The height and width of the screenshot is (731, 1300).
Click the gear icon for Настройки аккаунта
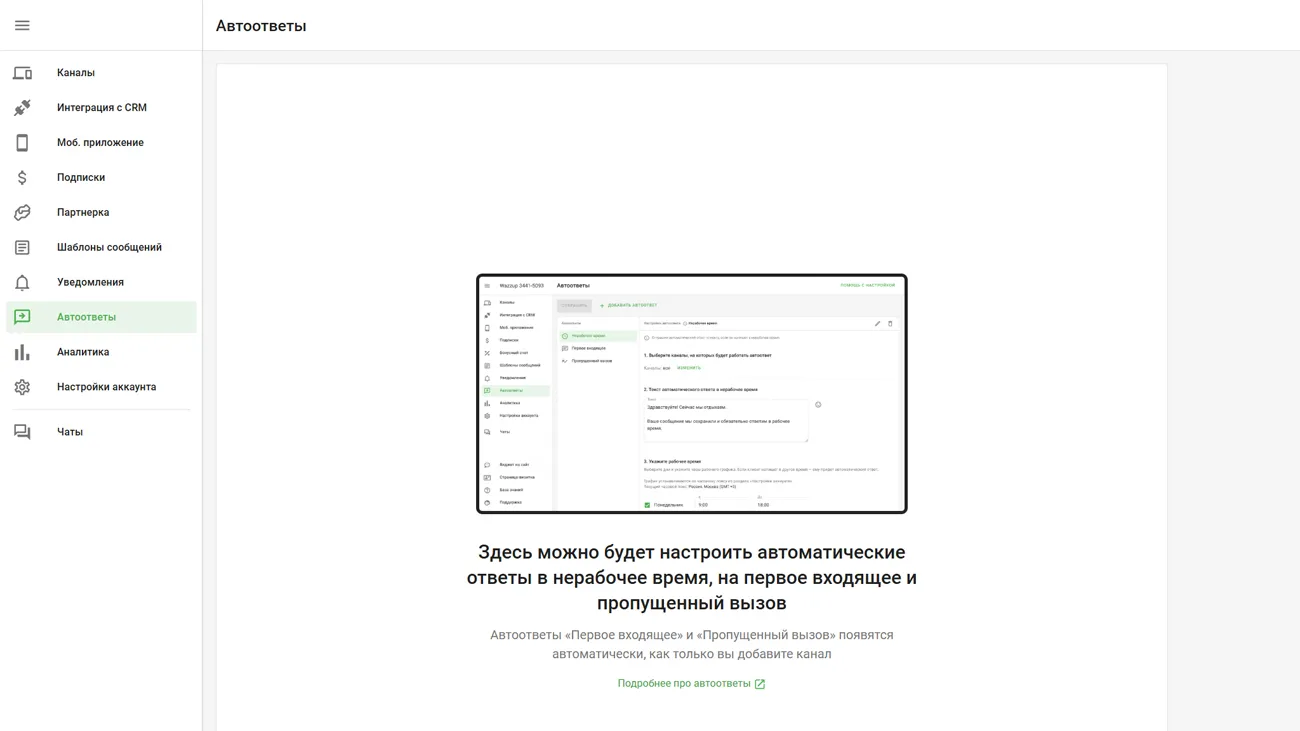[22, 387]
